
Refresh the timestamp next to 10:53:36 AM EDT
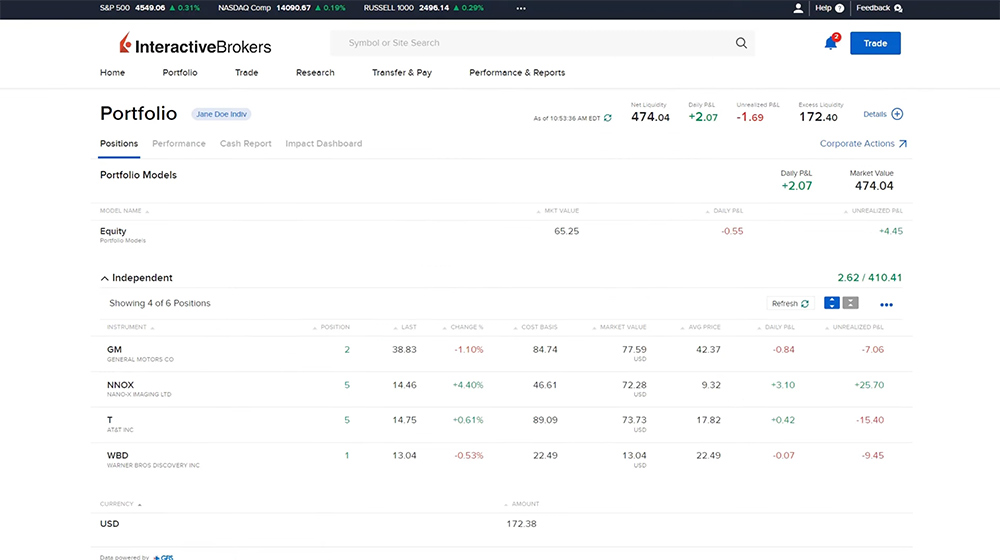pos(607,118)
